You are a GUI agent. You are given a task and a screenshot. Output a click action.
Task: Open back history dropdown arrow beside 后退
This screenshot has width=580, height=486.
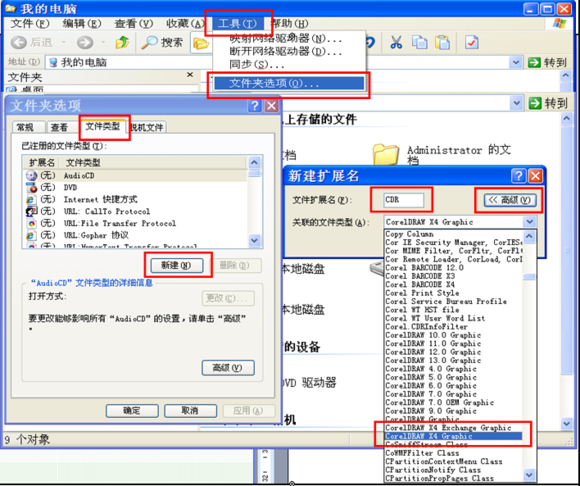pyautogui.click(x=63, y=43)
